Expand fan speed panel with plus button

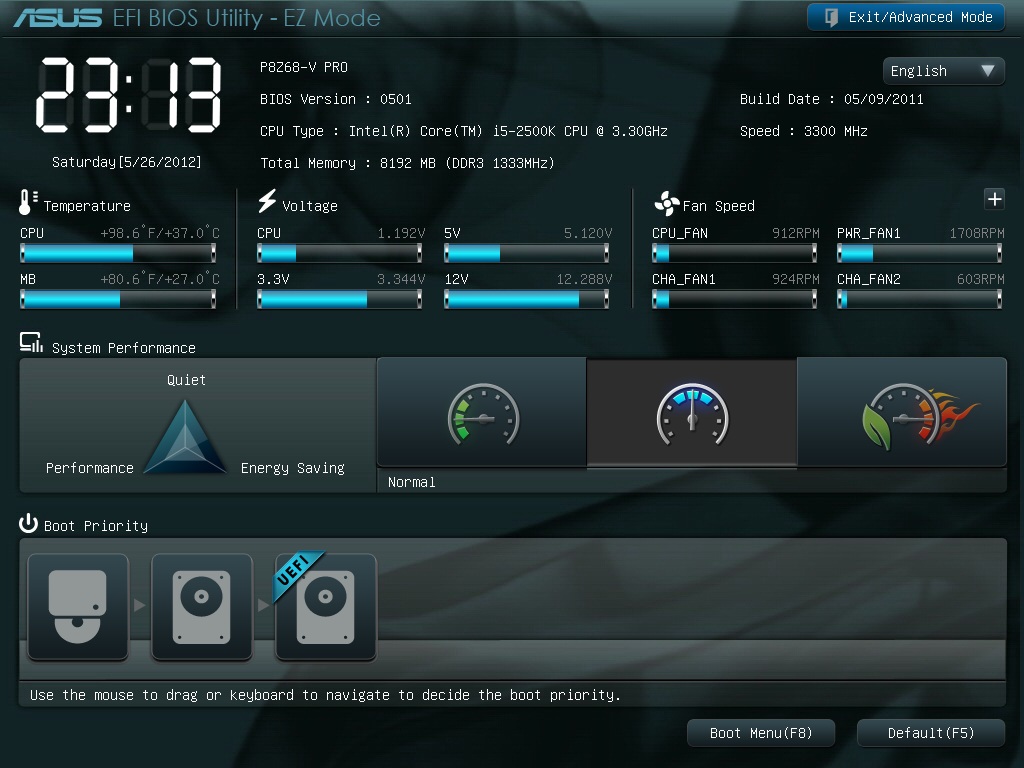pyautogui.click(x=994, y=199)
